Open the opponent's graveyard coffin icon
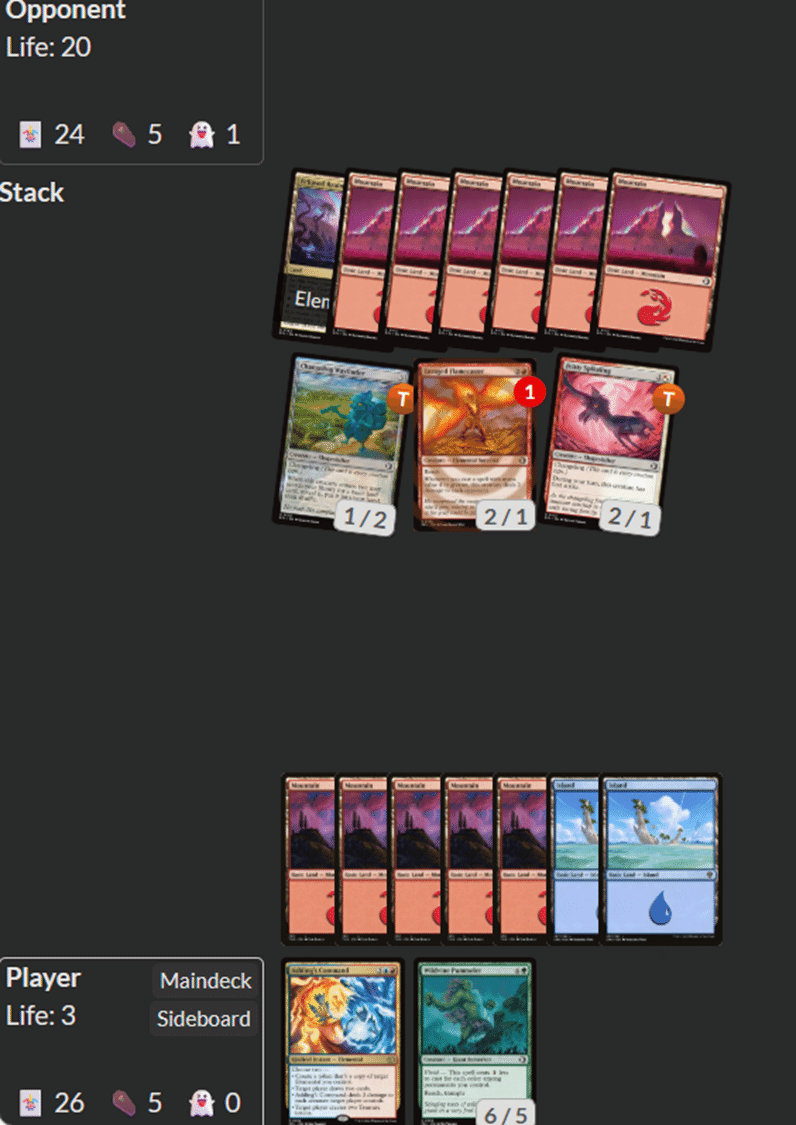The width and height of the screenshot is (796, 1125). click(124, 134)
